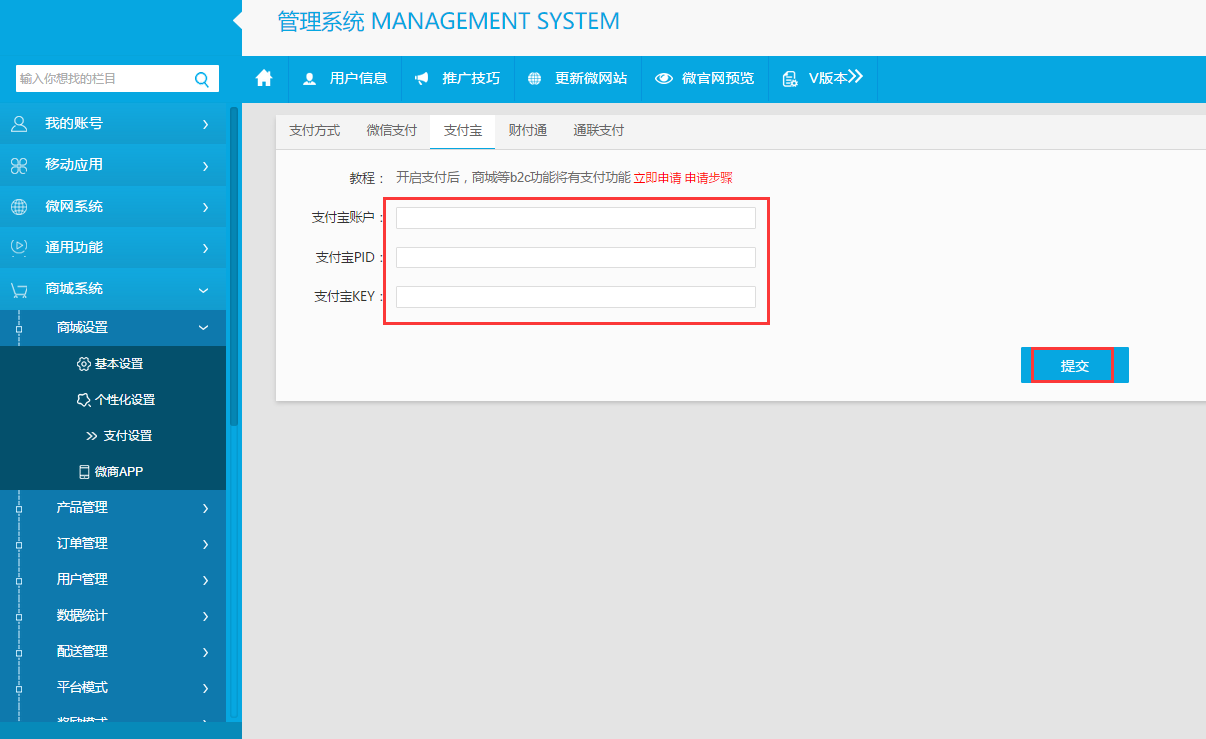
Task: Click the icon beside 个性化设置
Action: (84, 400)
